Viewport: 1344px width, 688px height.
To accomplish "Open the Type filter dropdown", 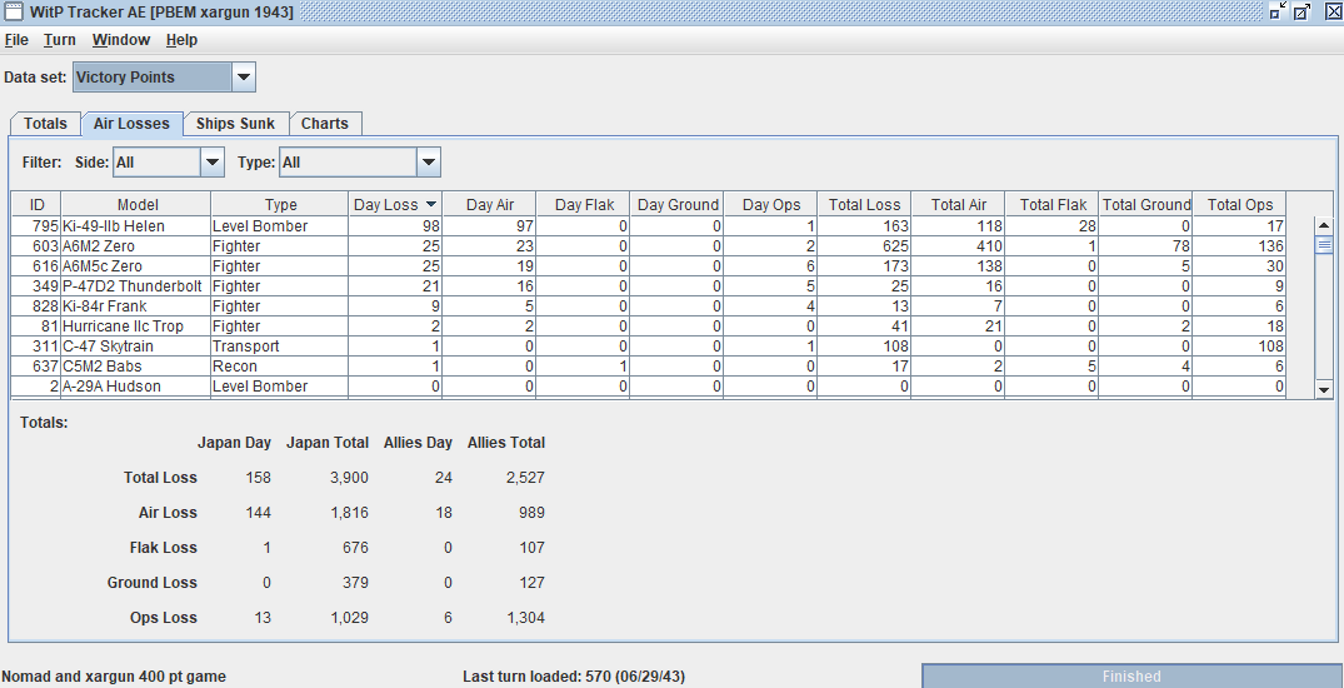I will point(429,161).
